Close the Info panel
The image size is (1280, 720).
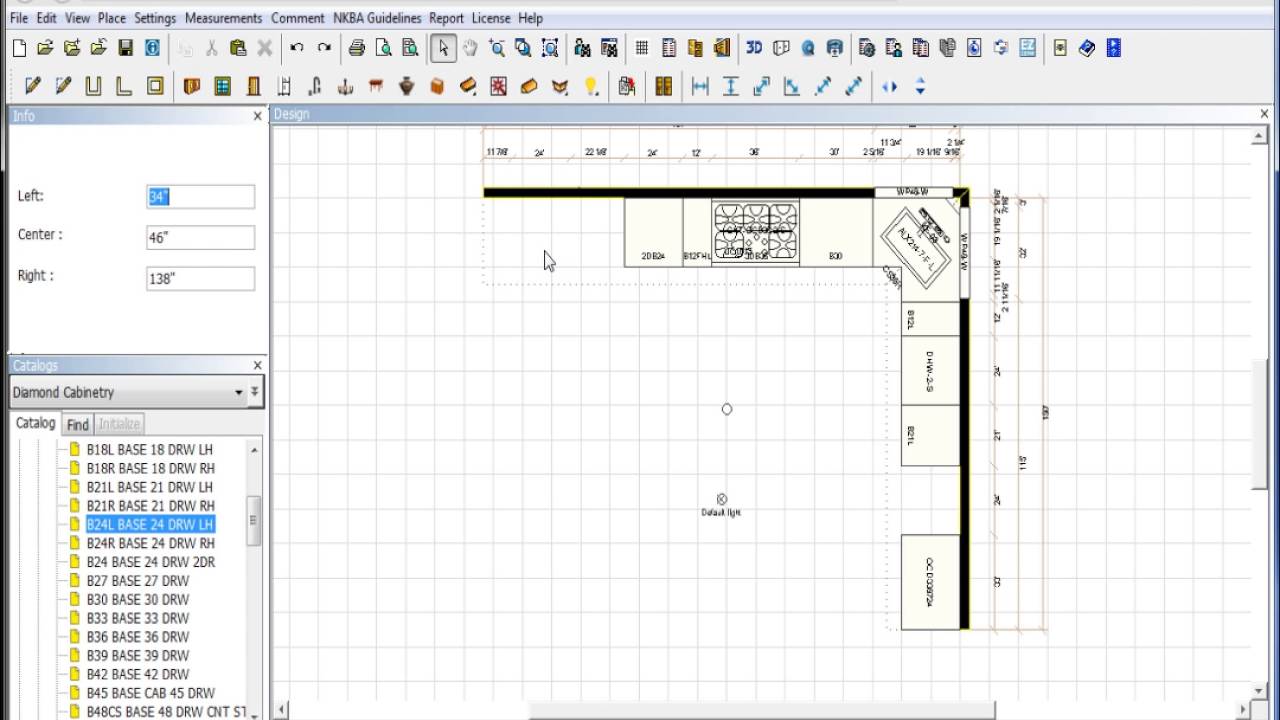point(257,116)
